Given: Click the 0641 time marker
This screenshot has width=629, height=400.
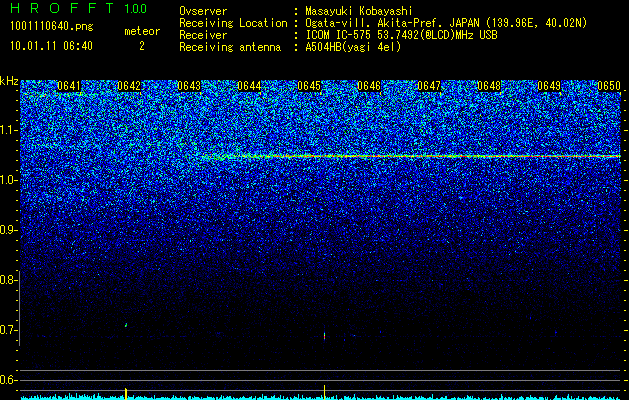Looking at the screenshot, I should (x=69, y=86).
